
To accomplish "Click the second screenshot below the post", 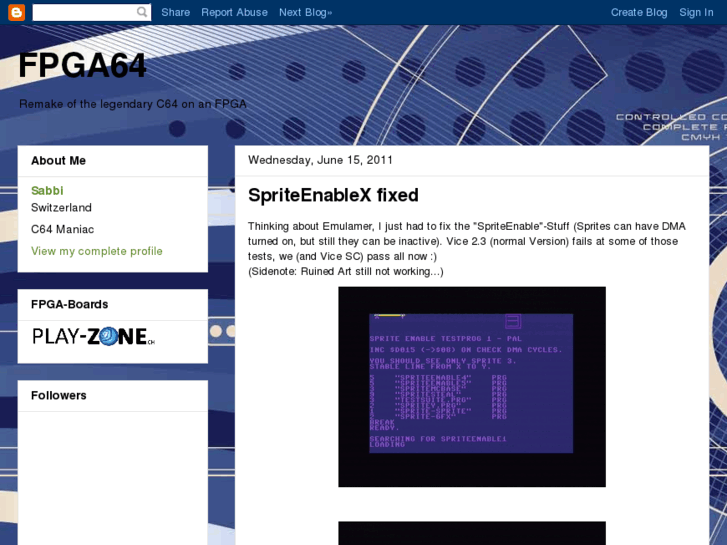I will pyautogui.click(x=472, y=533).
